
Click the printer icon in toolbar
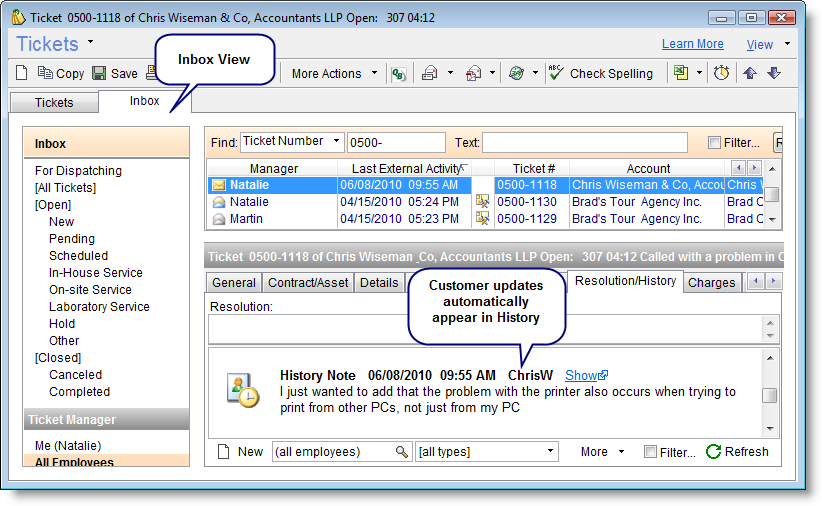429,73
